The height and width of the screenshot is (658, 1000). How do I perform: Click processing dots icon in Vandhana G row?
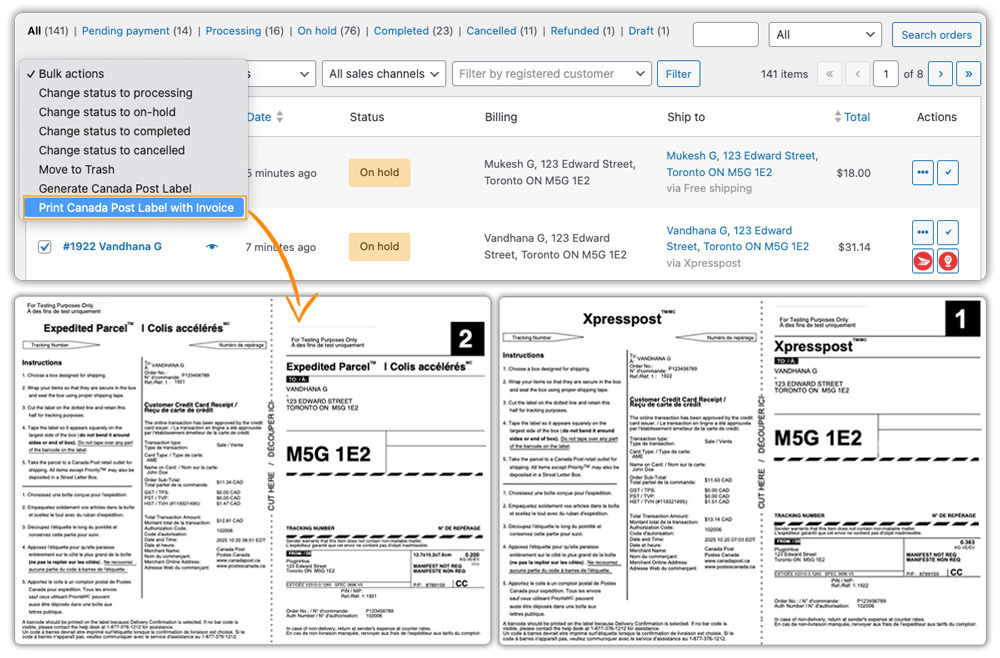[922, 232]
